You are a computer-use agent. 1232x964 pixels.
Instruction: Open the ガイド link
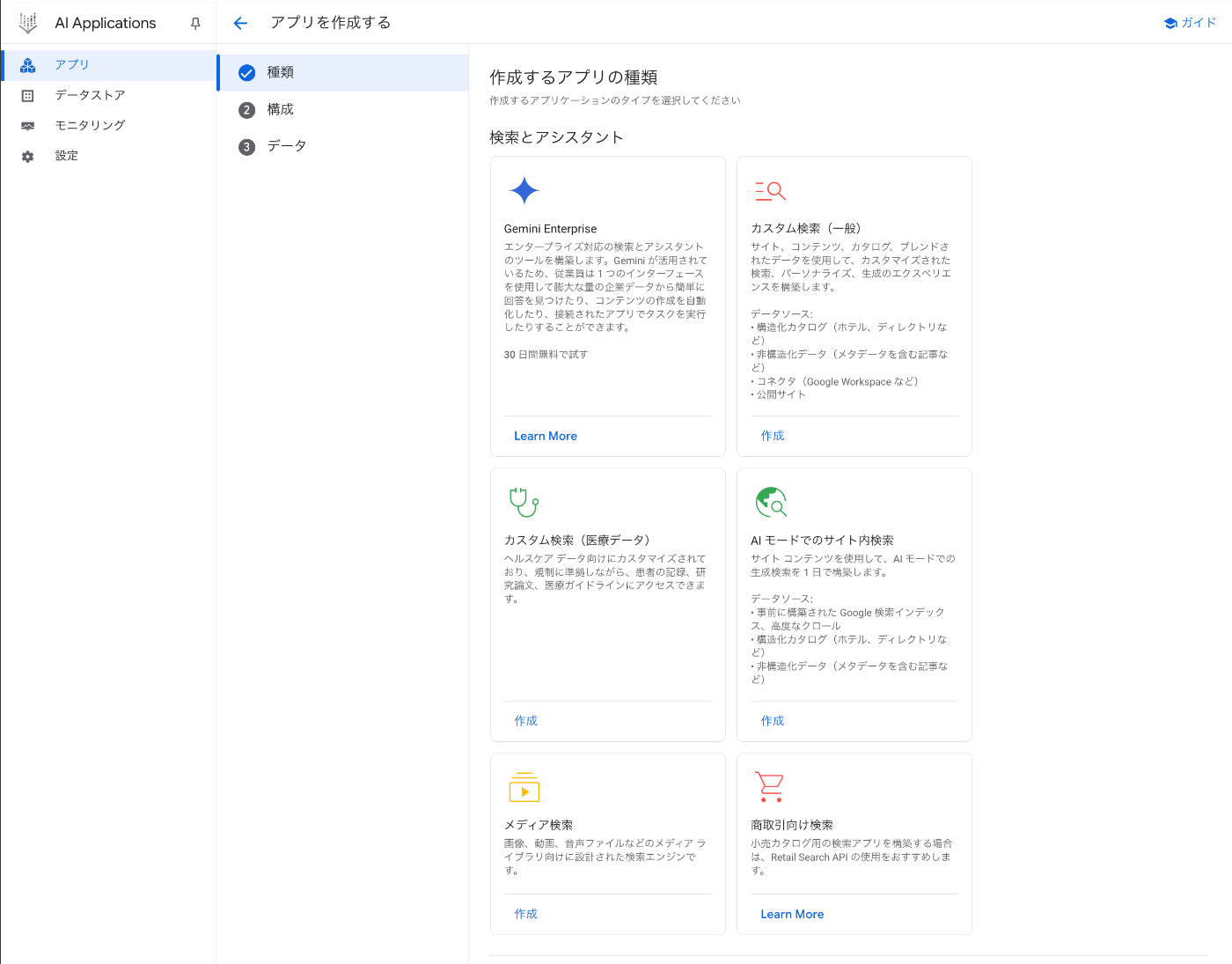coord(1190,23)
